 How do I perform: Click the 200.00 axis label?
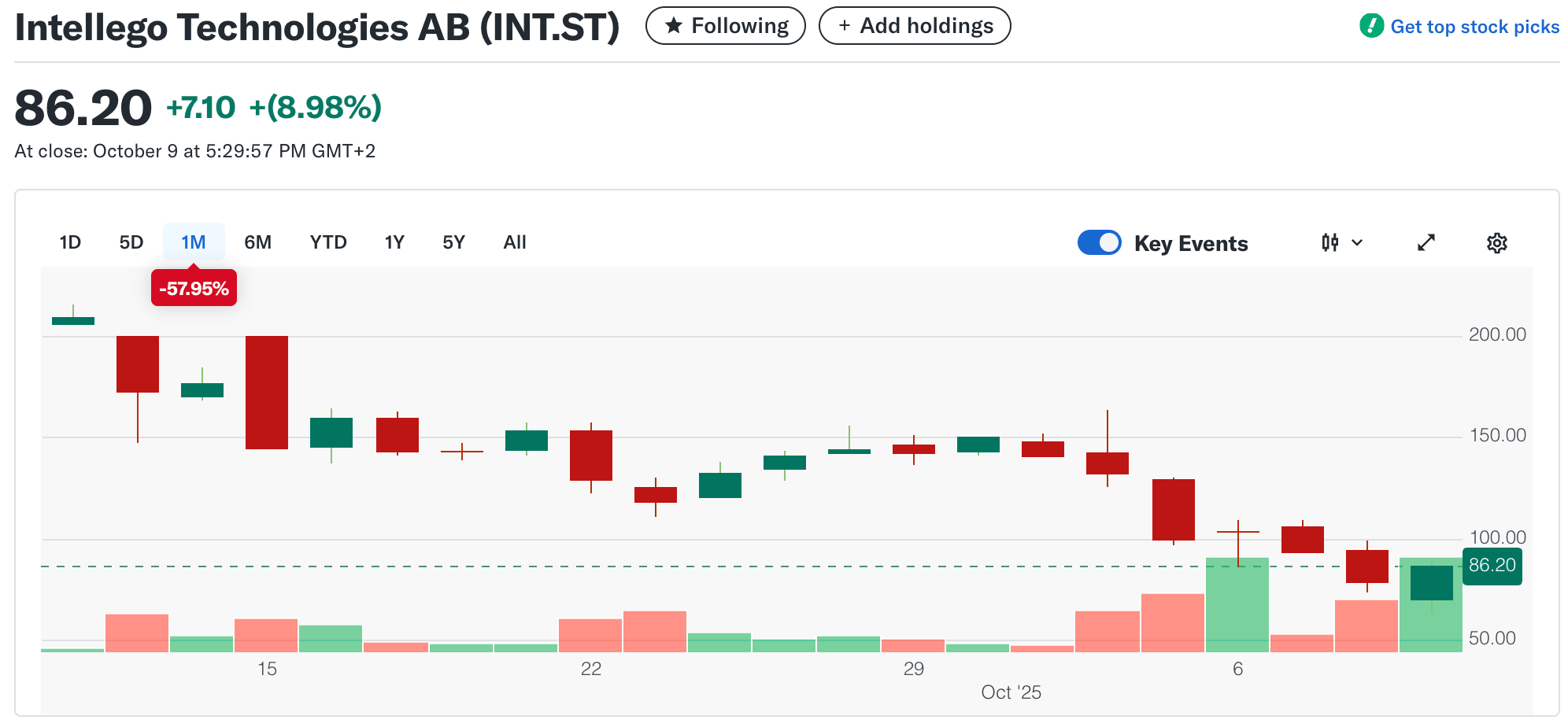[1497, 334]
